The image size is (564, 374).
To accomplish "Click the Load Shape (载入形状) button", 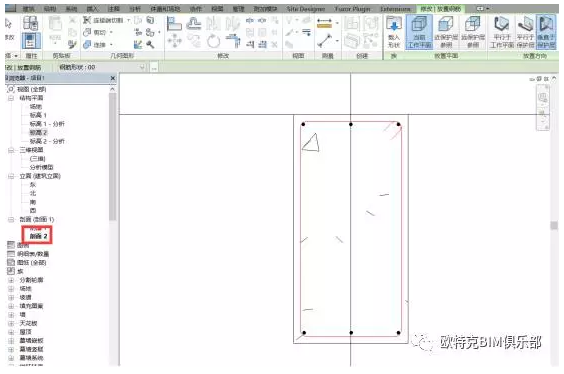I will (394, 32).
